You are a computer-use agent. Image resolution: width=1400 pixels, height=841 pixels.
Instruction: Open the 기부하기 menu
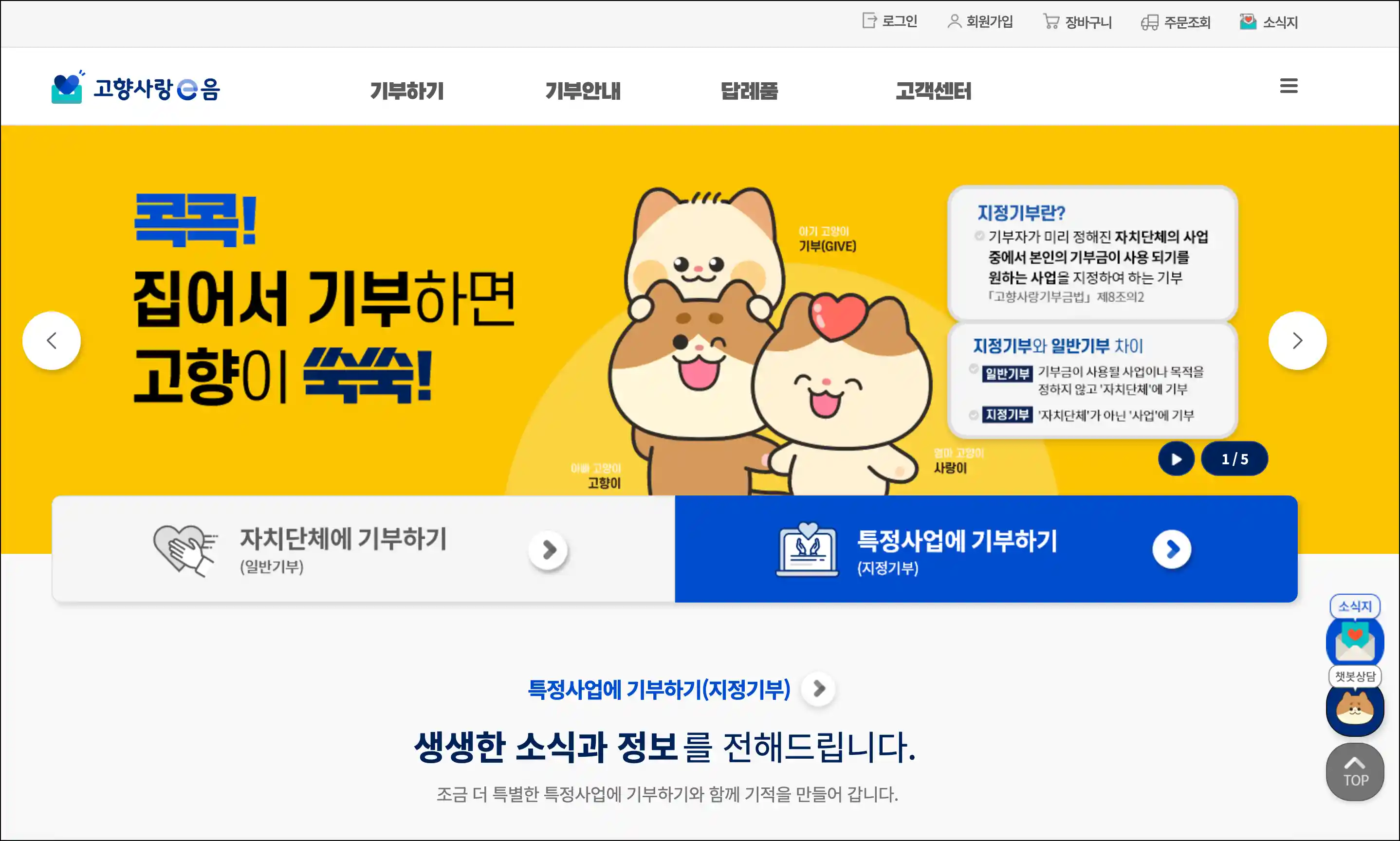coord(407,91)
